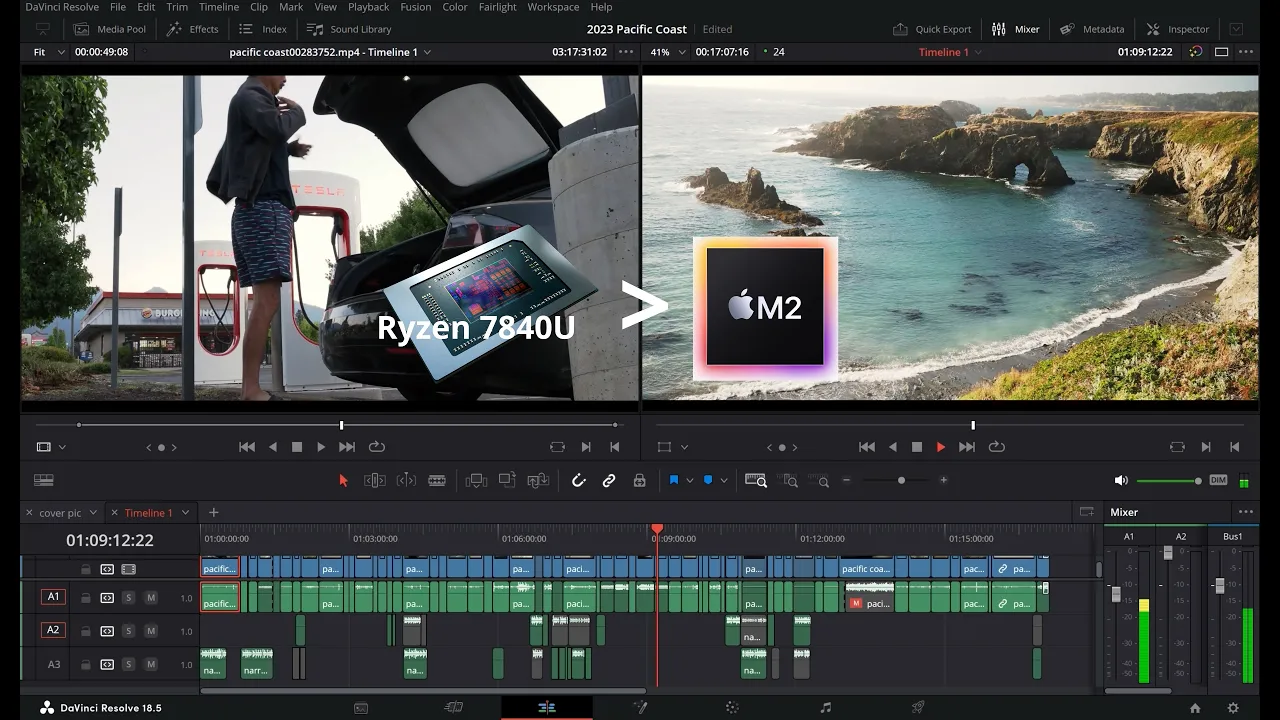1280x720 pixels.
Task: Activate the Blade edit mode tool
Action: pos(437,480)
